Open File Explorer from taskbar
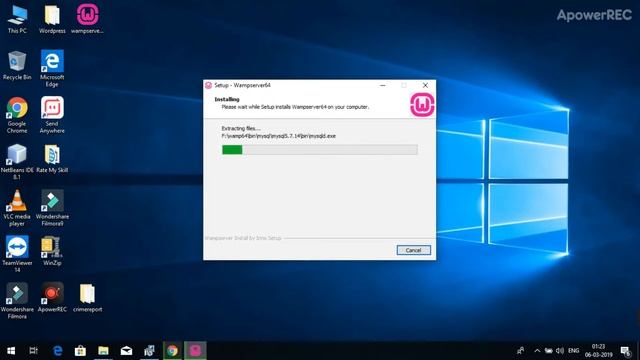The width and height of the screenshot is (640, 360). [103, 351]
